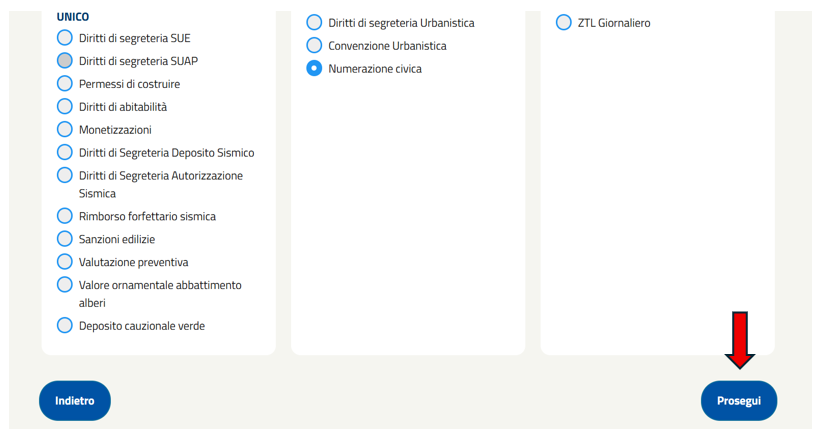Select Diritti di segreteria SUE option
Image resolution: width=825 pixels, height=430 pixels.
point(65,38)
